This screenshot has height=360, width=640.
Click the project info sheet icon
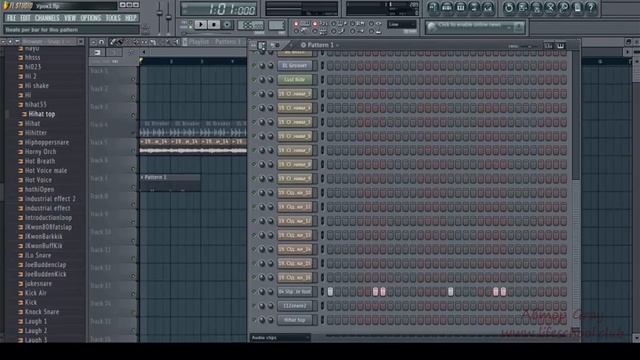tap(577, 7)
